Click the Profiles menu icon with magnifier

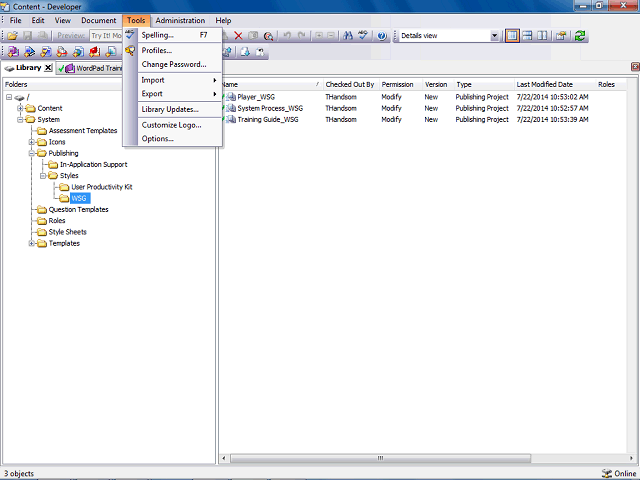pos(130,51)
